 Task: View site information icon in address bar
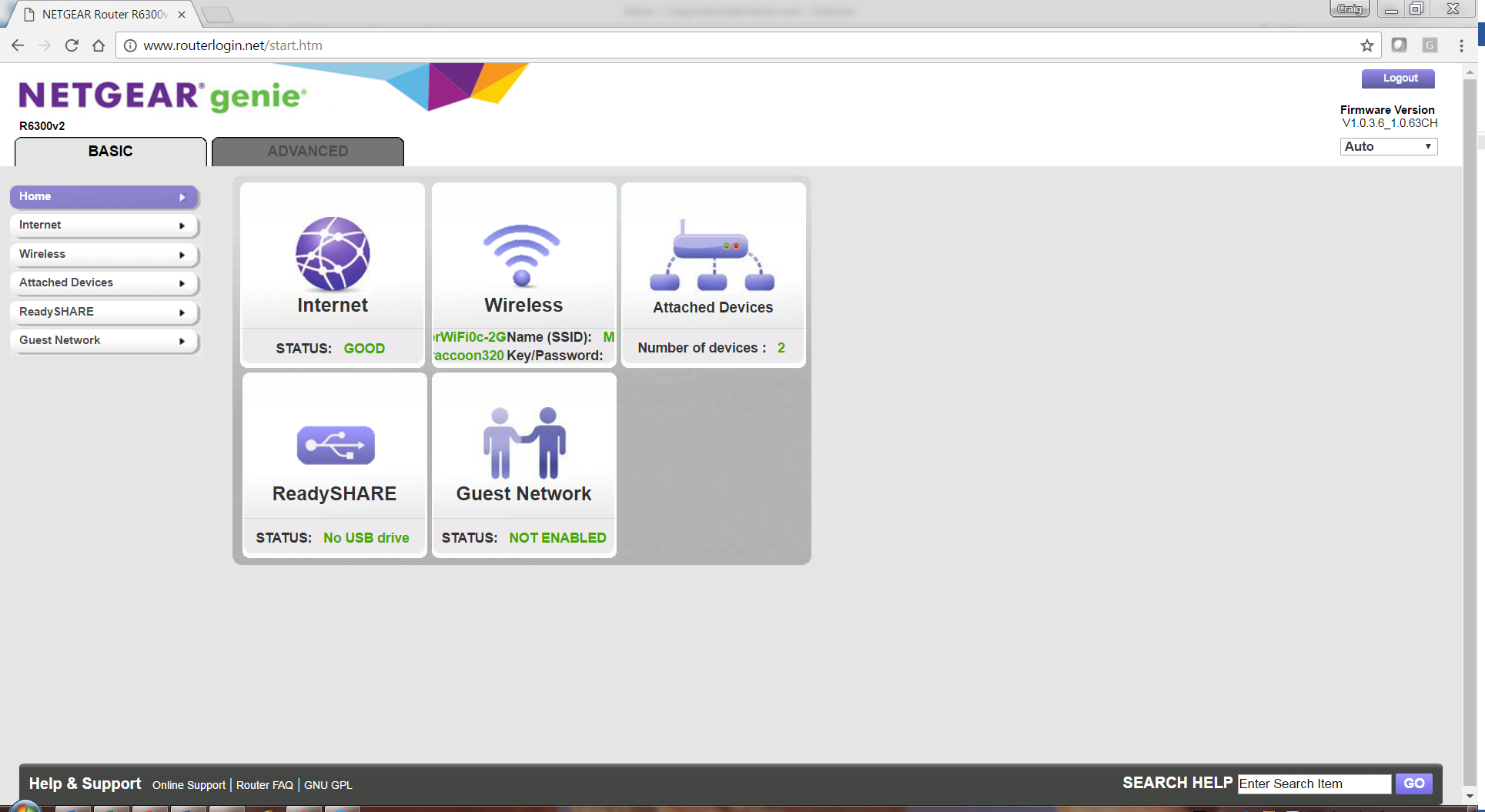click(130, 45)
